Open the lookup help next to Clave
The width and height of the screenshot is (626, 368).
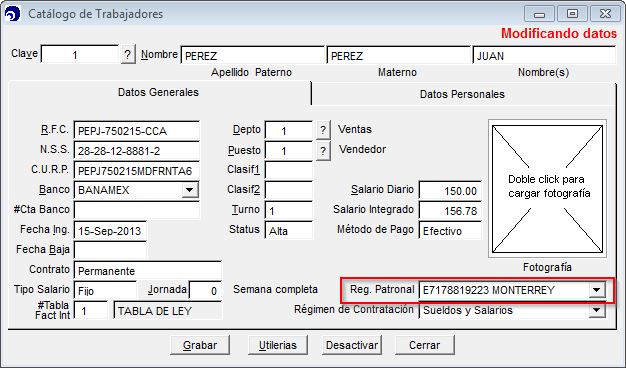[x=128, y=54]
